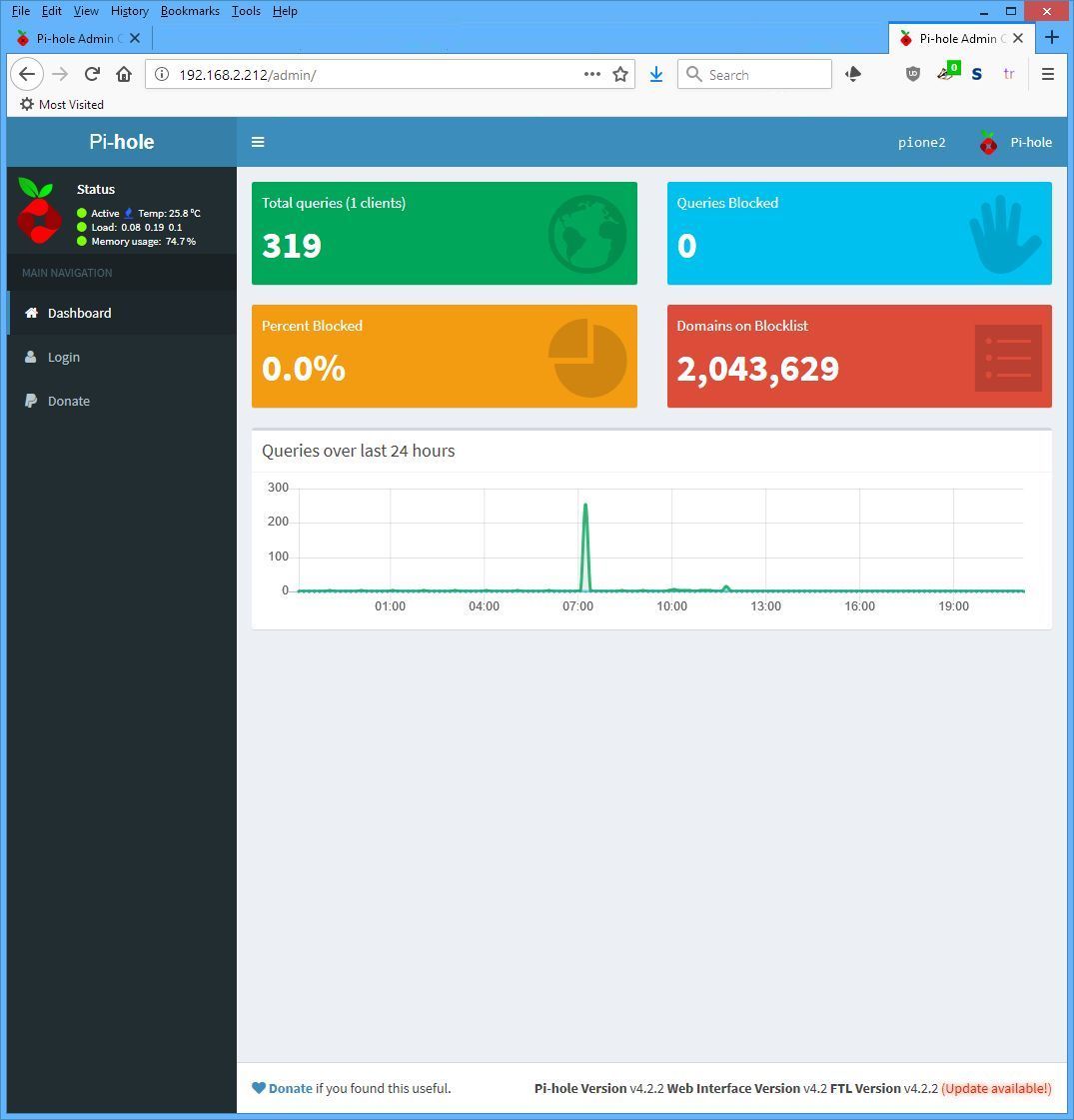Click the 'FTL Version' footer text

pyautogui.click(x=865, y=1089)
